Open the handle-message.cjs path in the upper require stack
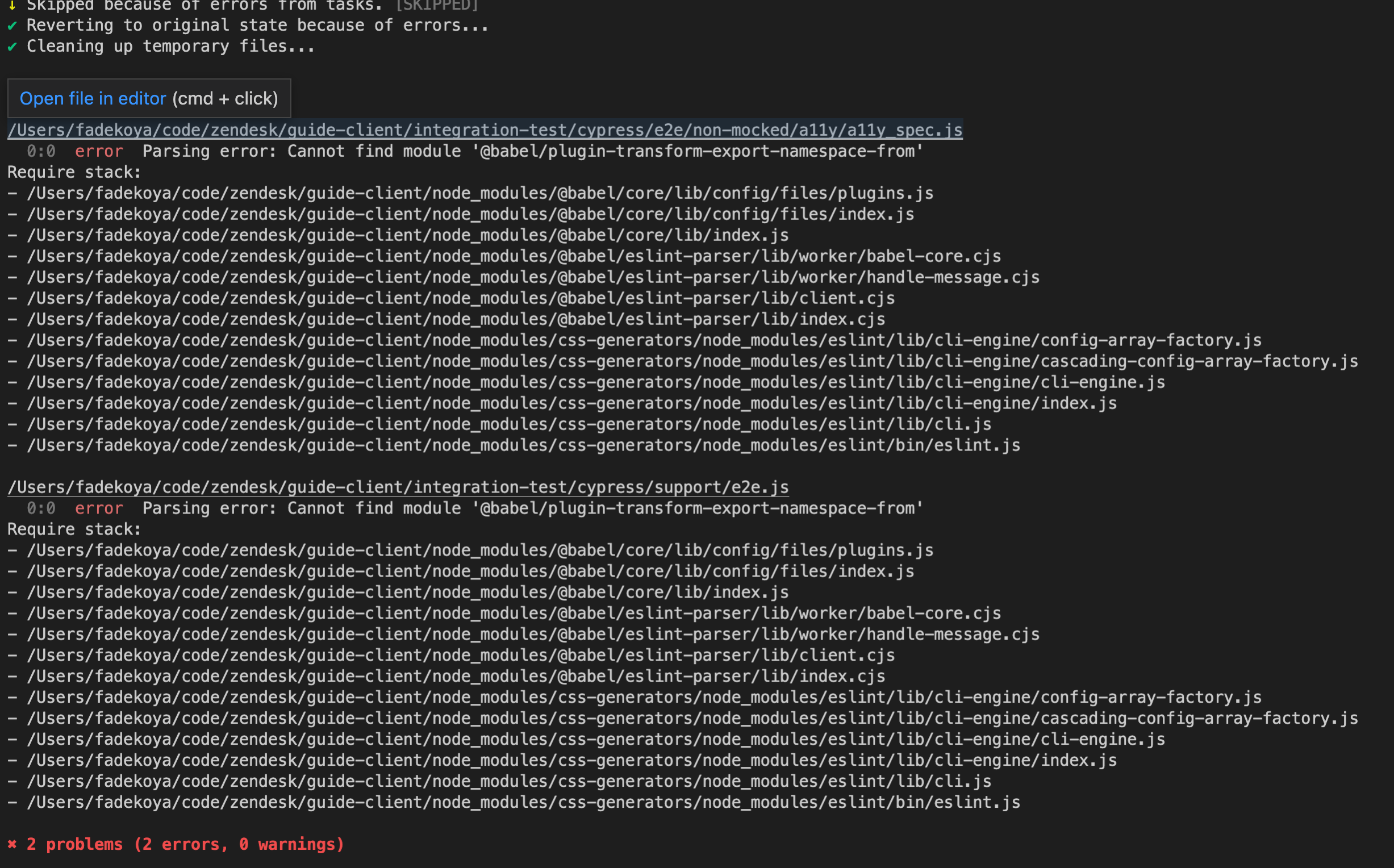Image resolution: width=1394 pixels, height=868 pixels. pyautogui.click(x=533, y=278)
